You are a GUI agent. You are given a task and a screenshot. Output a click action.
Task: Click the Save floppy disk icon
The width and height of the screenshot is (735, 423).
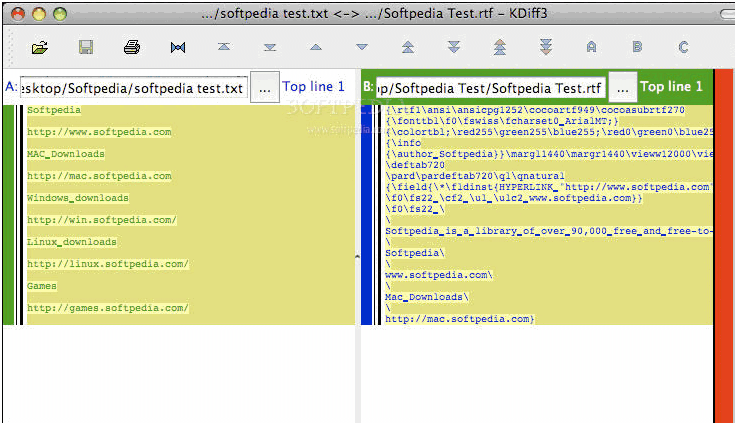[x=86, y=47]
